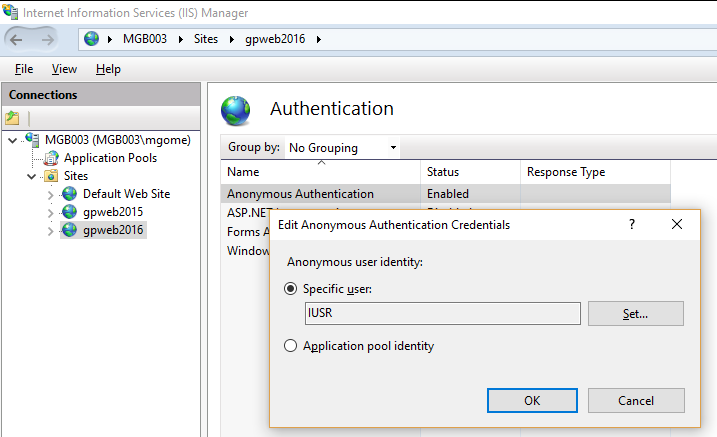The width and height of the screenshot is (717, 437).
Task: Collapse the MGB003 server node
Action: pos(13,140)
